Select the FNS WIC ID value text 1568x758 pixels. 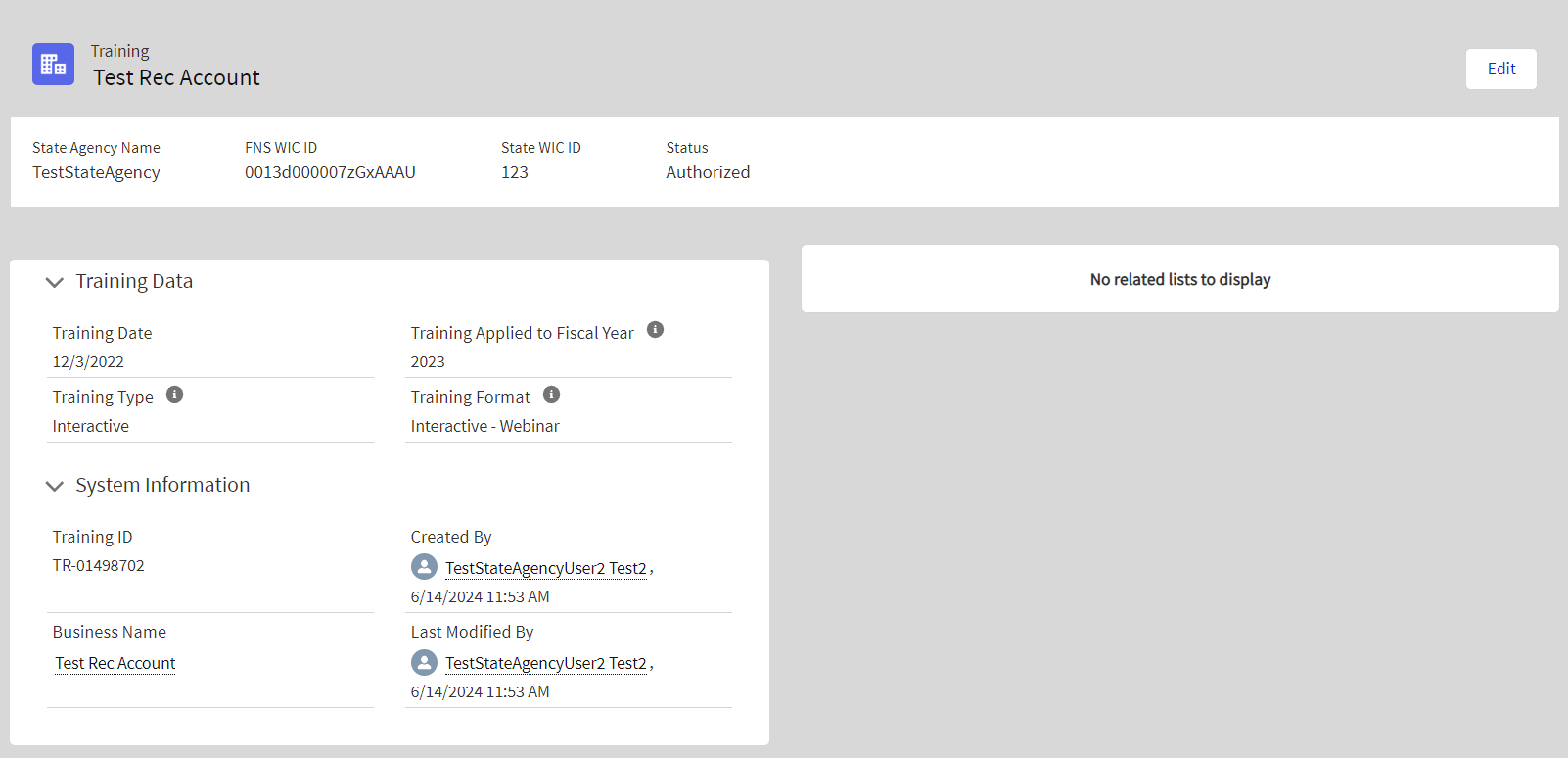click(x=330, y=172)
